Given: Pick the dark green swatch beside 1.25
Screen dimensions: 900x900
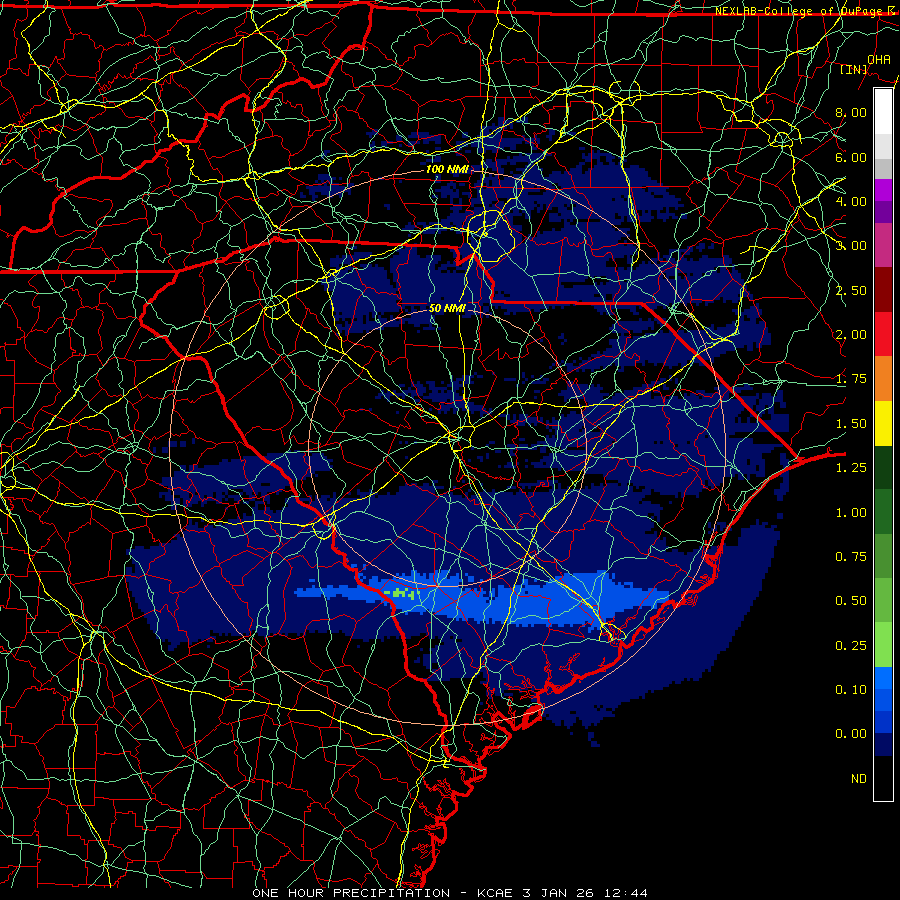Looking at the screenshot, I should tap(883, 467).
